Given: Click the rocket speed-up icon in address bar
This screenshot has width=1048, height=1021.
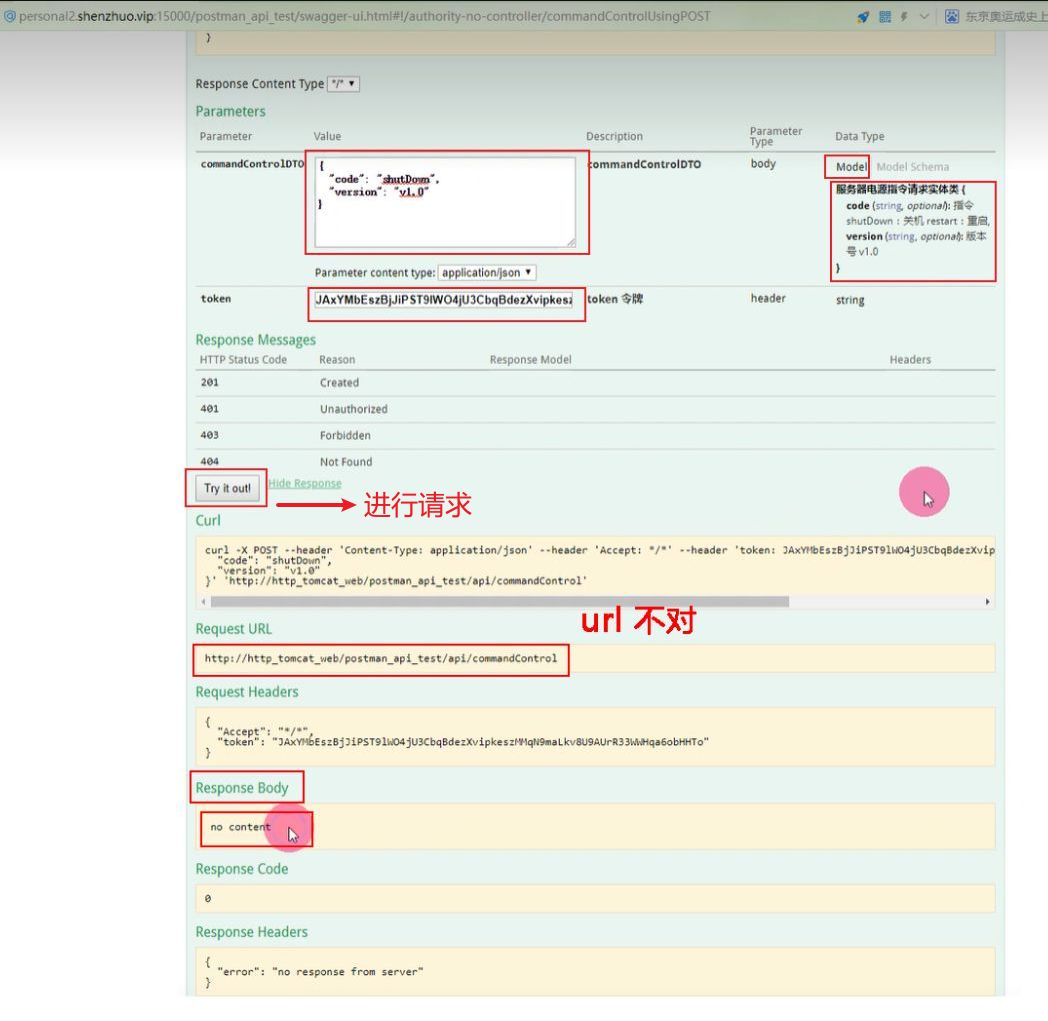Looking at the screenshot, I should [863, 17].
